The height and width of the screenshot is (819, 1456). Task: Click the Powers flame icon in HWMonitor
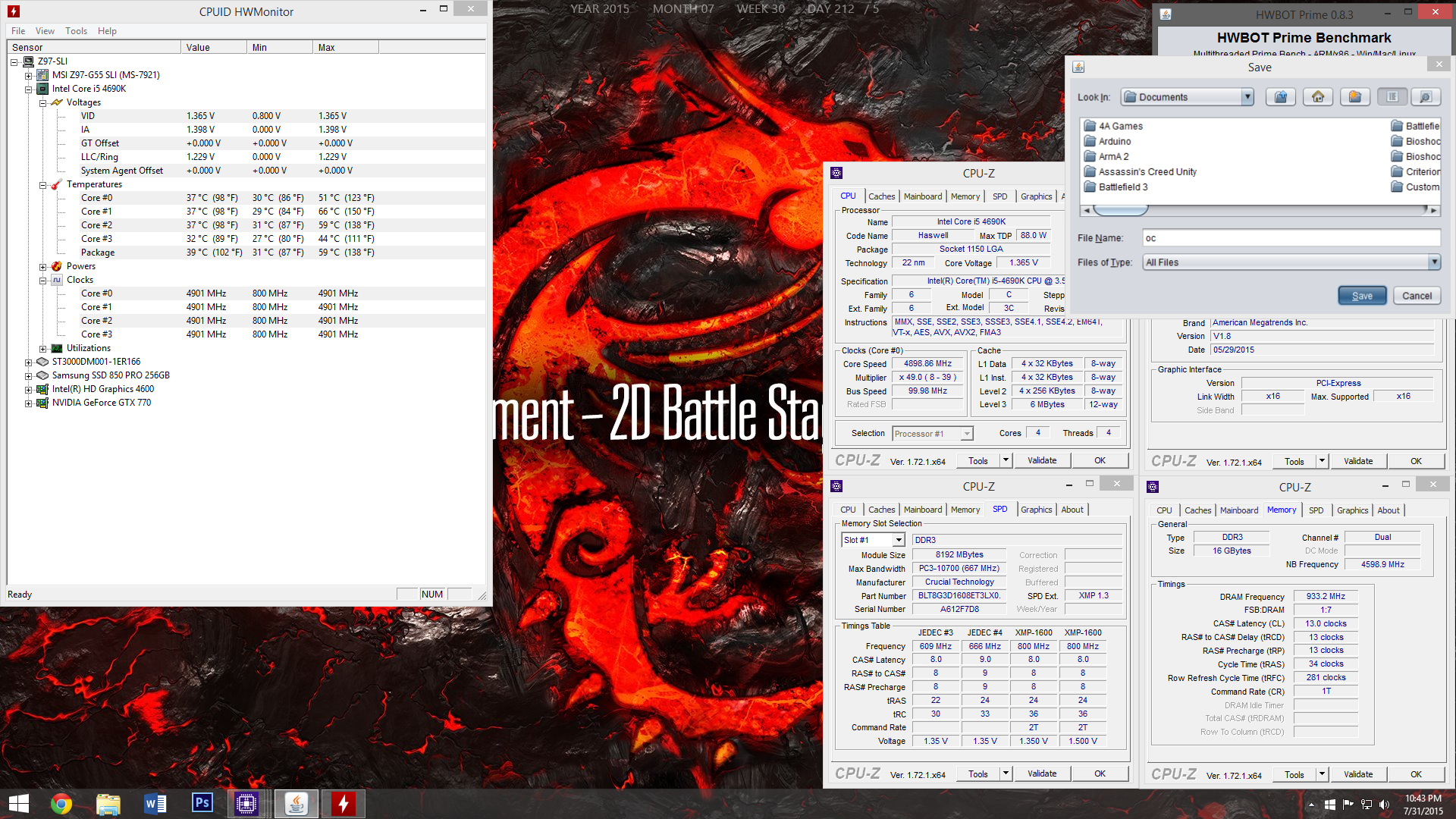(57, 266)
